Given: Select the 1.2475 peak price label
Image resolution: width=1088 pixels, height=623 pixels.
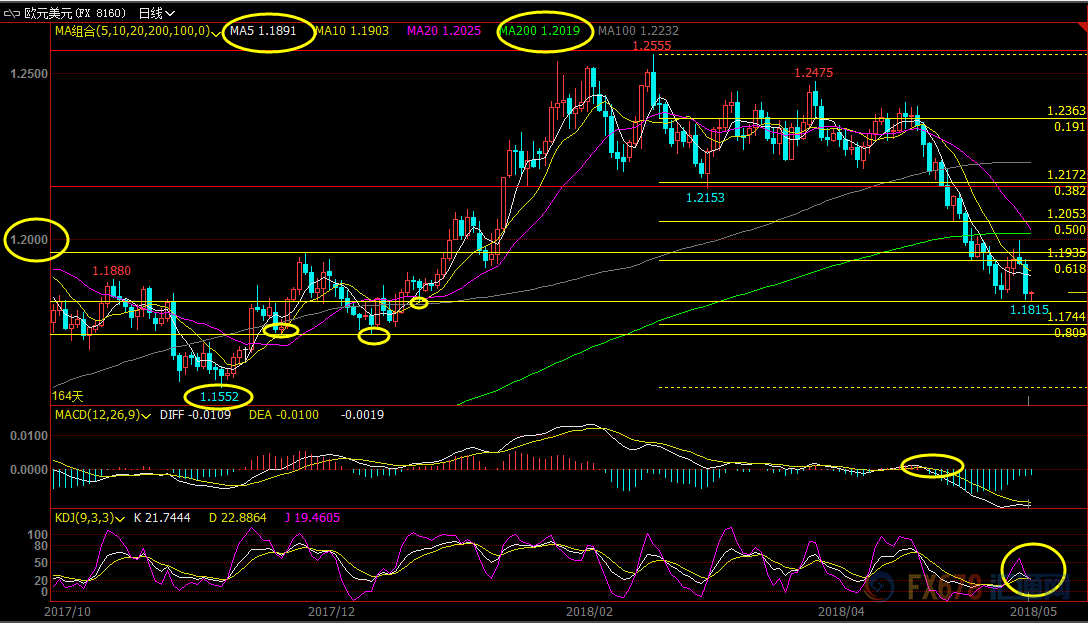Looking at the screenshot, I should [x=813, y=73].
